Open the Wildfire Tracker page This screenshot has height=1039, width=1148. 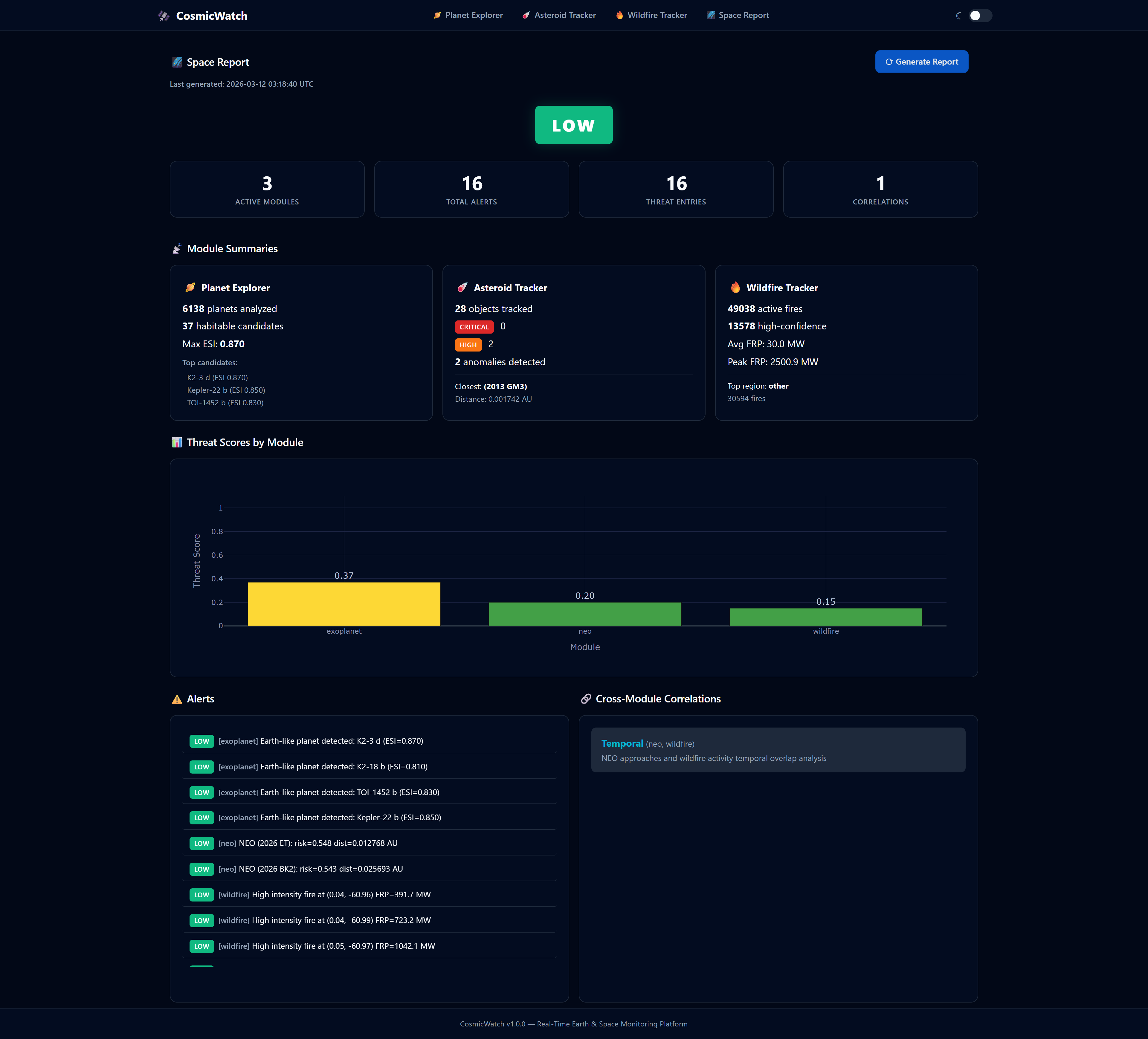pos(651,15)
